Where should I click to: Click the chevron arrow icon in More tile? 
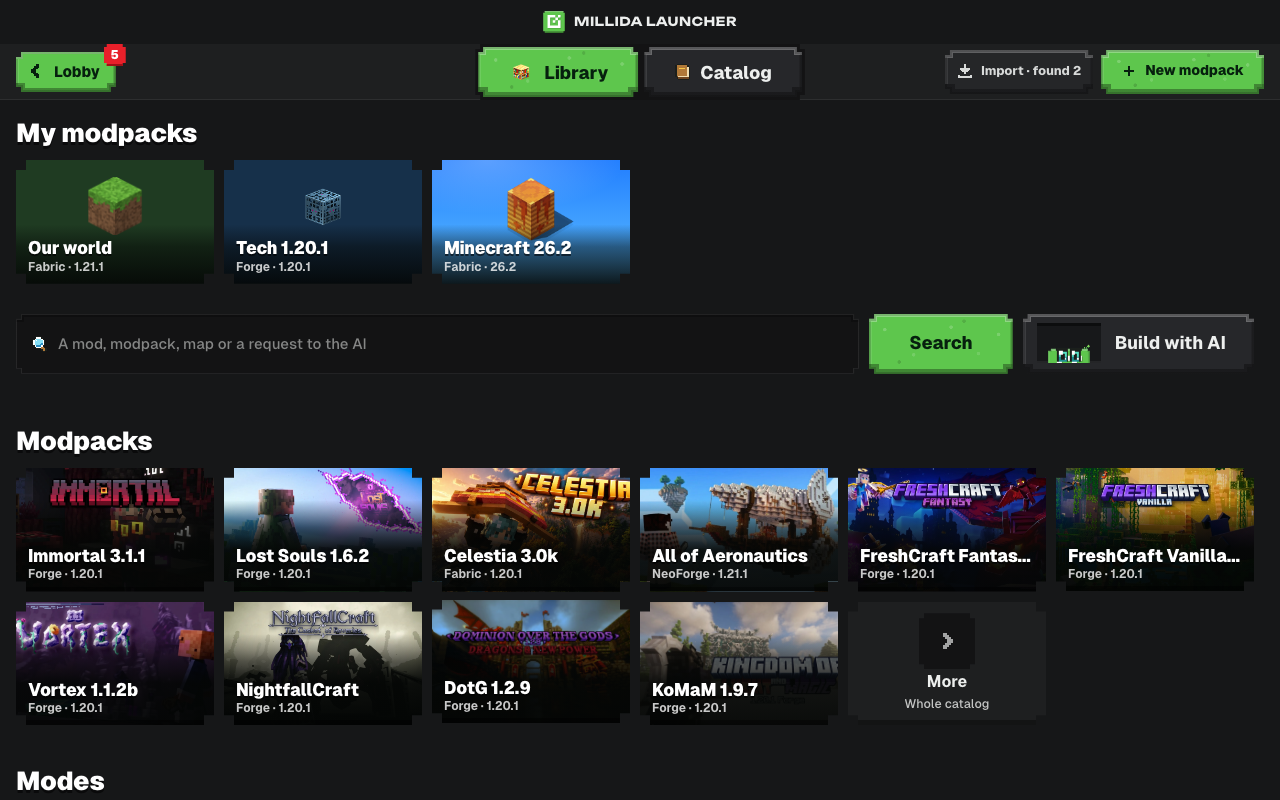tap(947, 640)
